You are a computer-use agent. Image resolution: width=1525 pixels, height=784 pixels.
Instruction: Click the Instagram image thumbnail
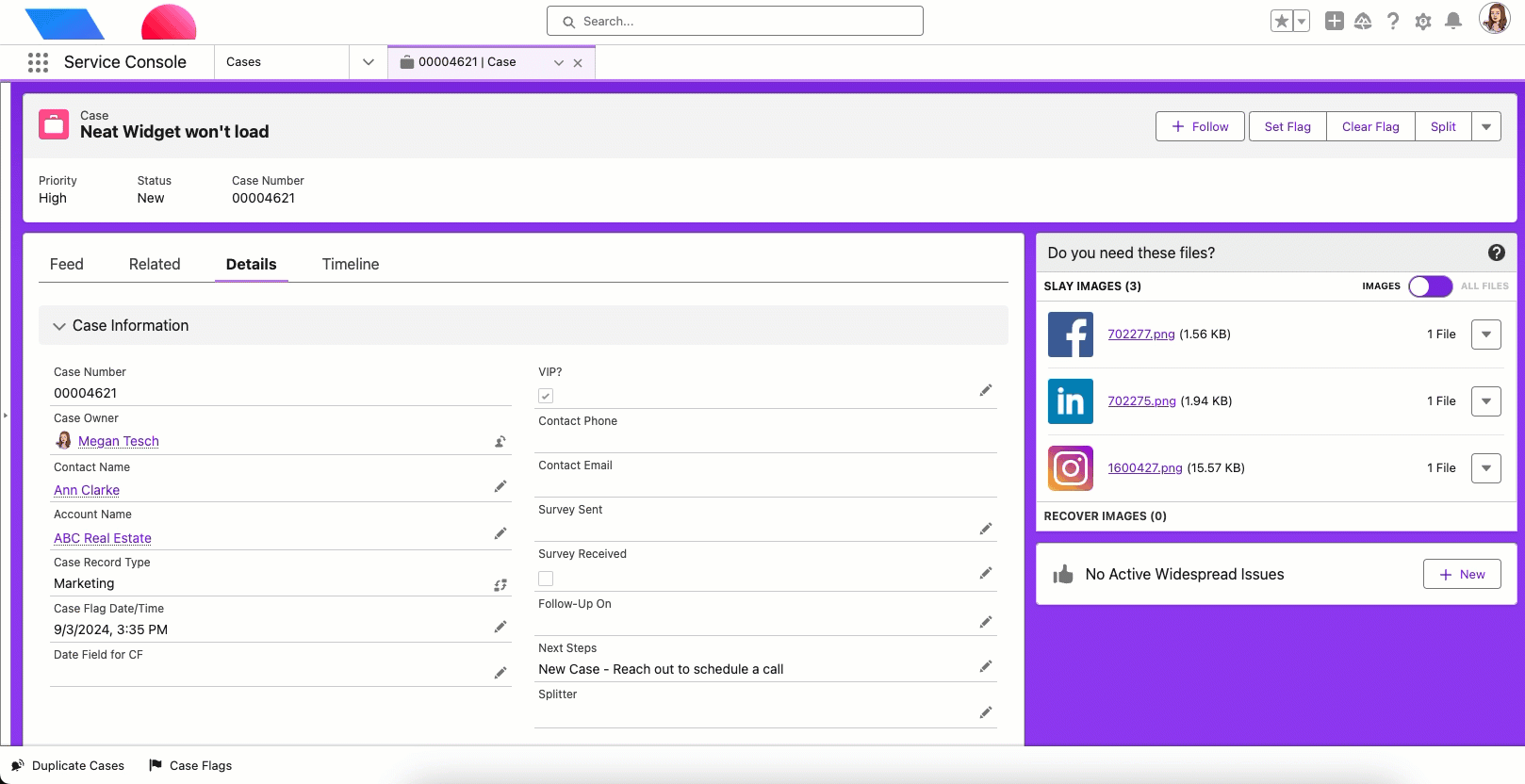(x=1071, y=468)
